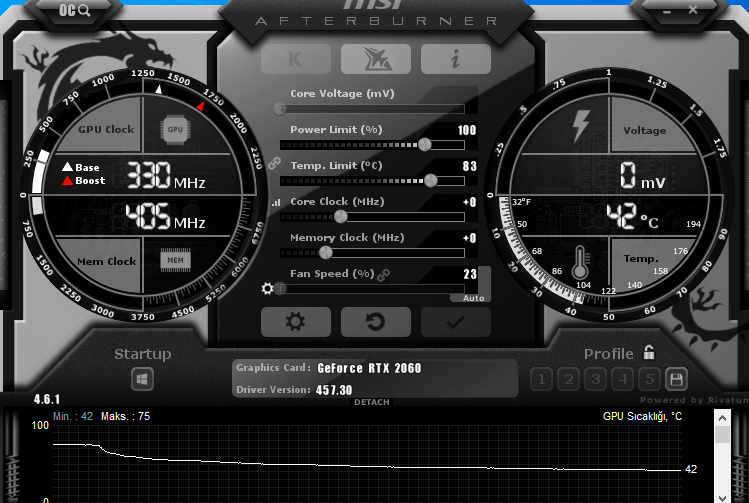Select profile slot 1
Viewport: 749px width, 503px height.
(x=541, y=380)
